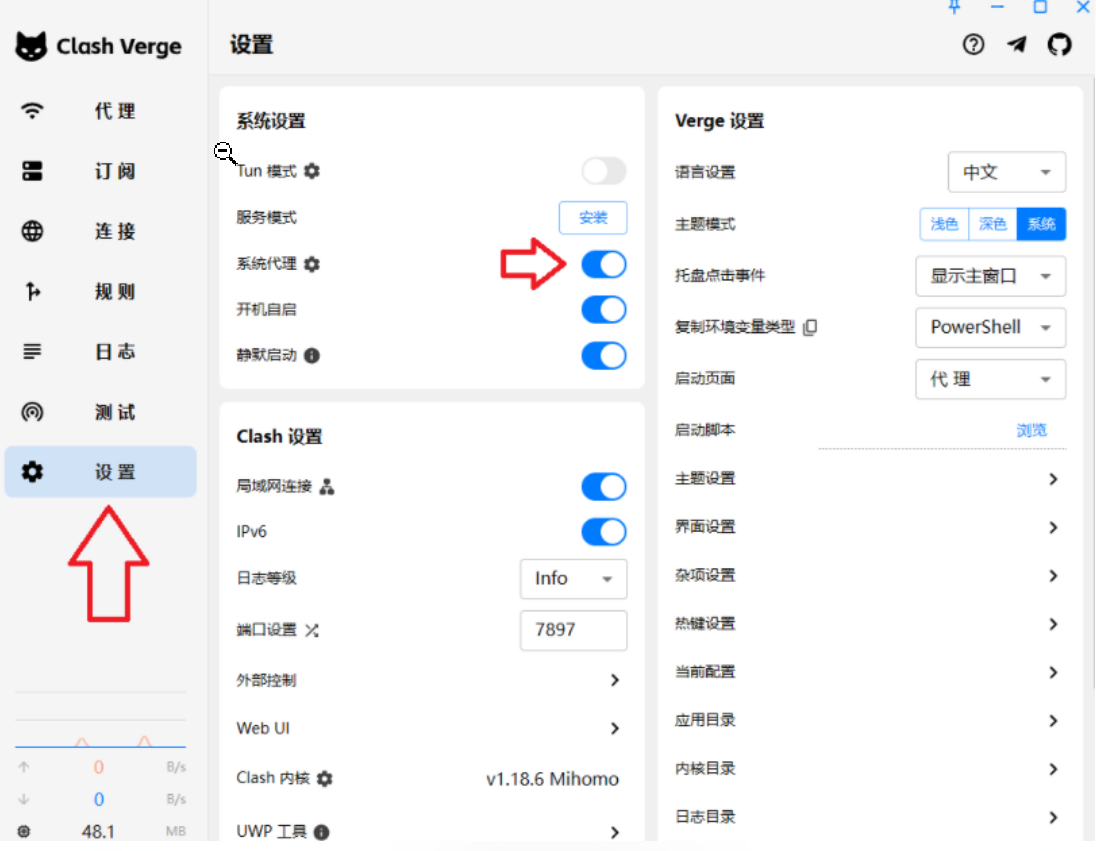The image size is (1096, 851).
Task: Click the port field 7897
Action: pyautogui.click(x=573, y=631)
